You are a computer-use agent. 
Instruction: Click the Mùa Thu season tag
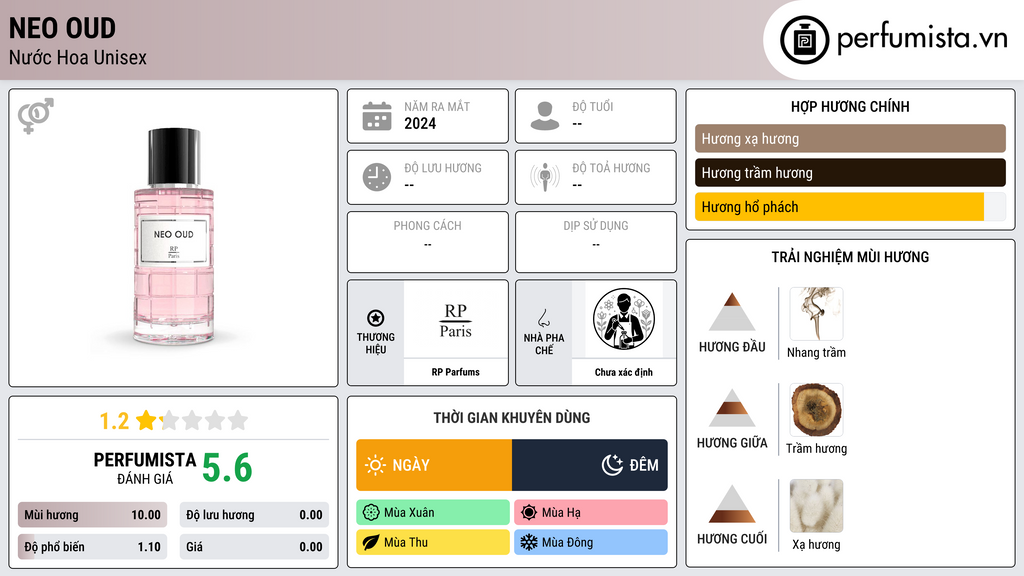coord(433,543)
